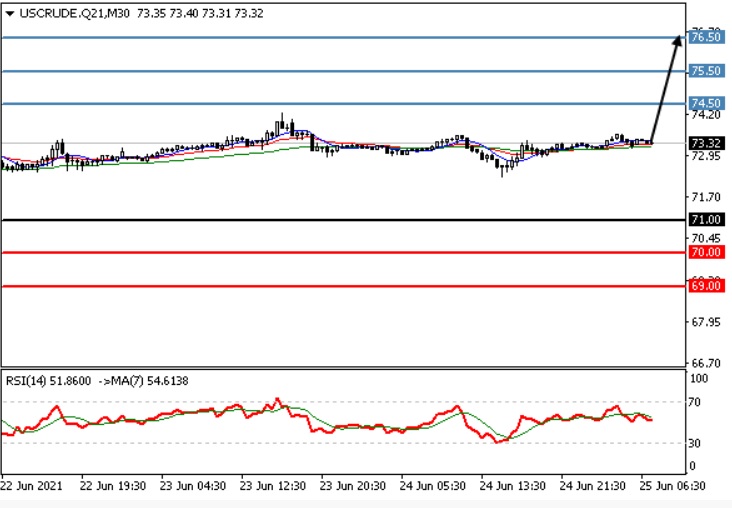The width and height of the screenshot is (732, 508).
Task: Click the 74.50 price level label
Action: coord(706,103)
